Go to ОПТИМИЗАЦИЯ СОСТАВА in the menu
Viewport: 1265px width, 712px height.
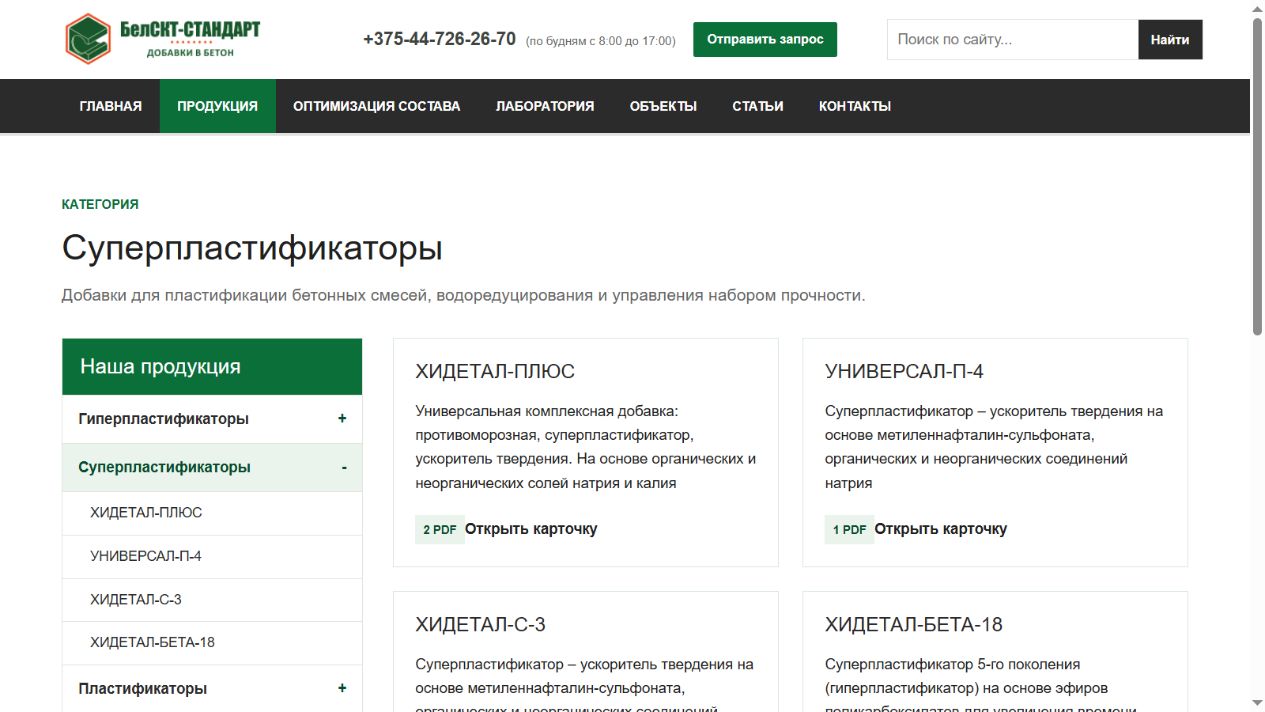coord(377,106)
